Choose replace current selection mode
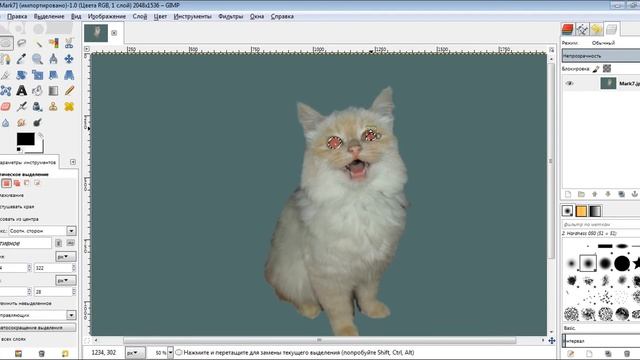 pos(6,183)
